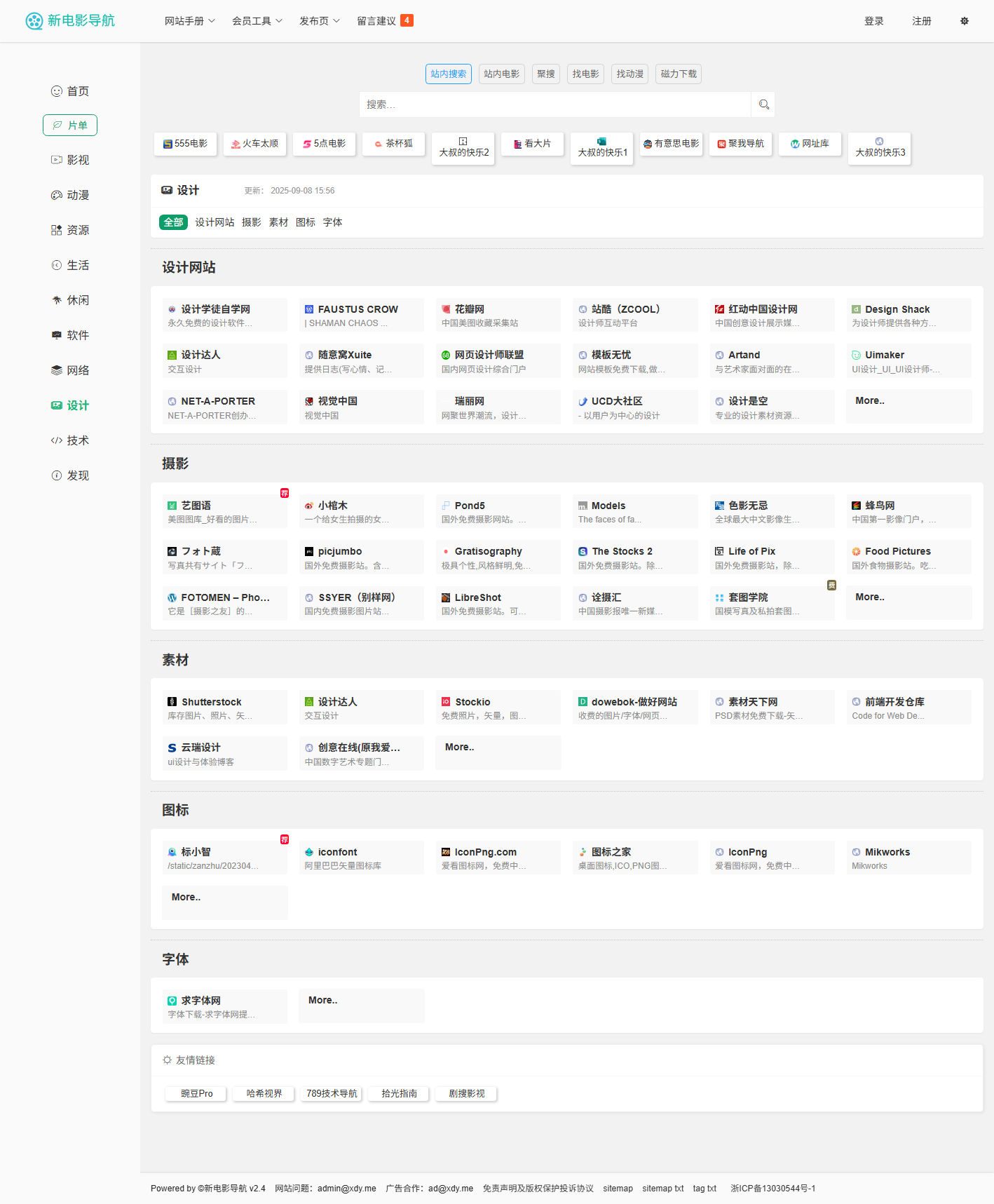The height and width of the screenshot is (1204, 994).
Task: Click the 片单 button in sidebar
Action: (70, 126)
